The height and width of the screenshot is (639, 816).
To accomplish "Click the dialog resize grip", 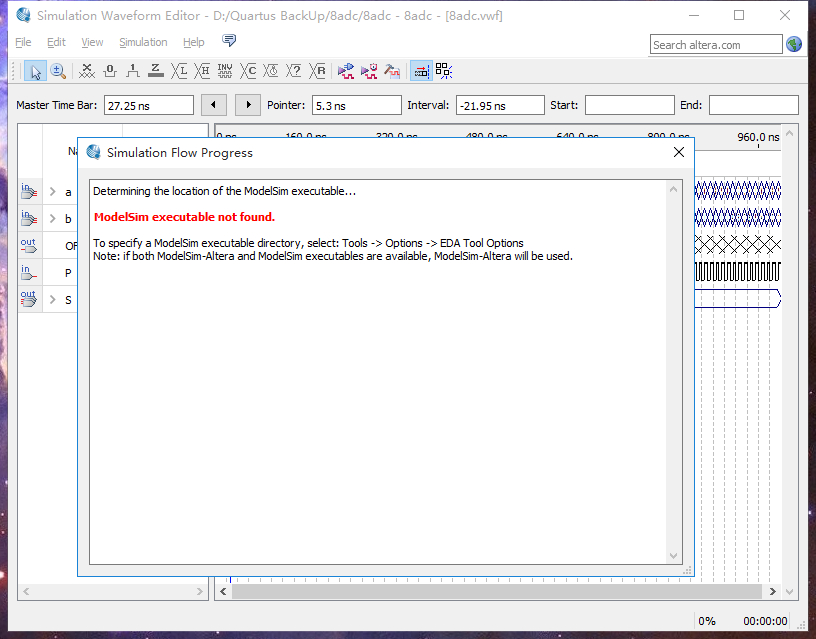I will tap(687, 571).
